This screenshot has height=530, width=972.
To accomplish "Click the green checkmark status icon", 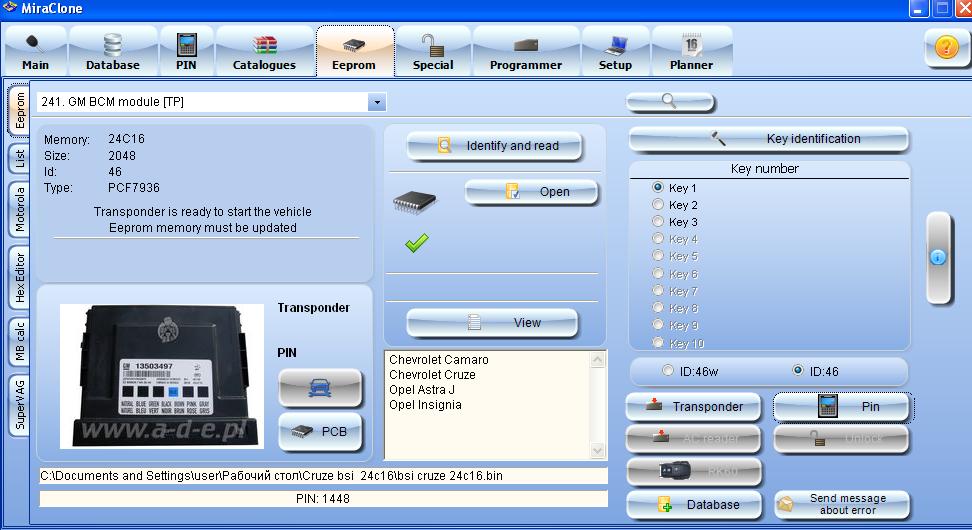I will pos(417,242).
